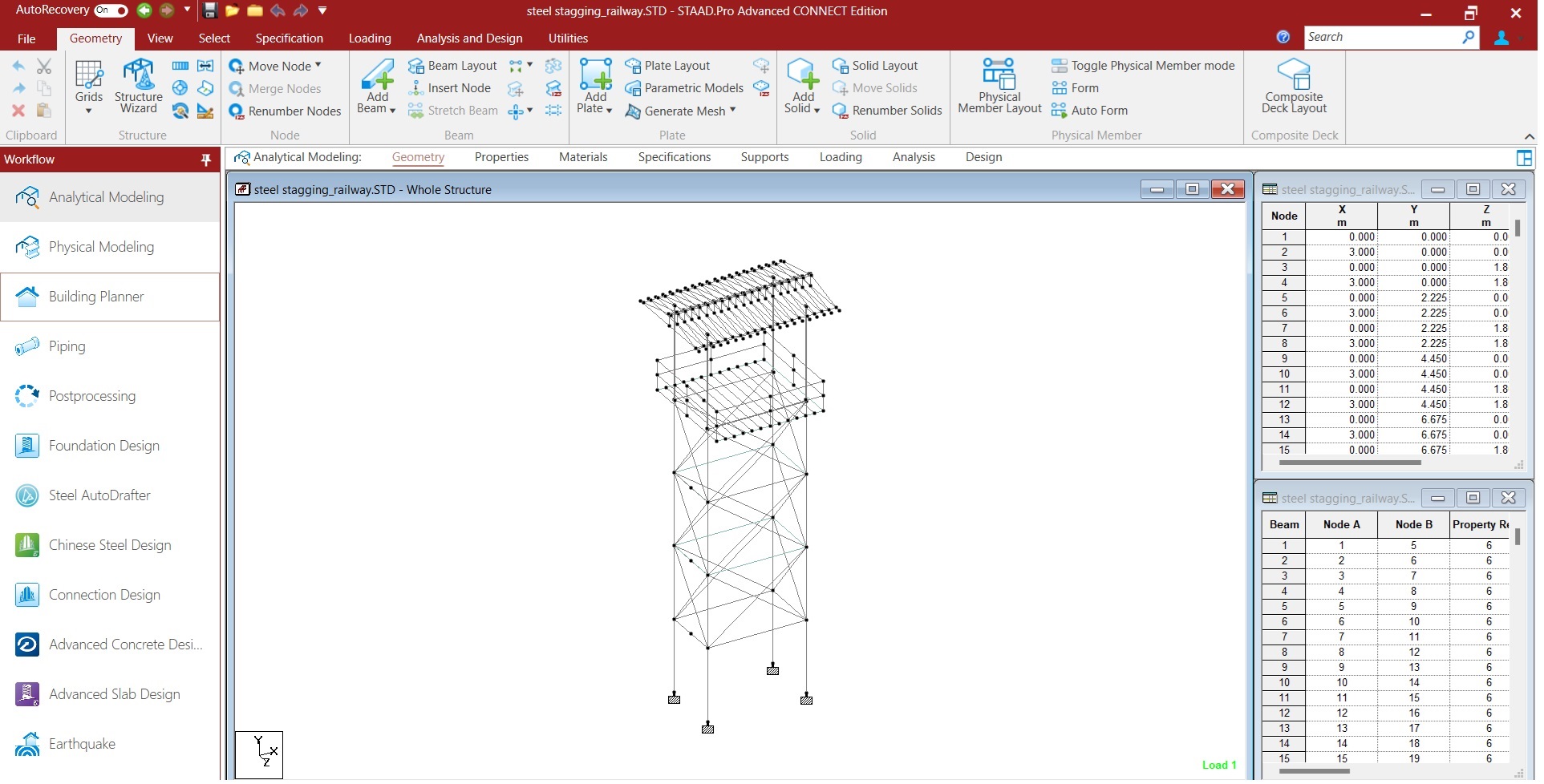Toggle the AutoRecovery switch off

(x=111, y=10)
